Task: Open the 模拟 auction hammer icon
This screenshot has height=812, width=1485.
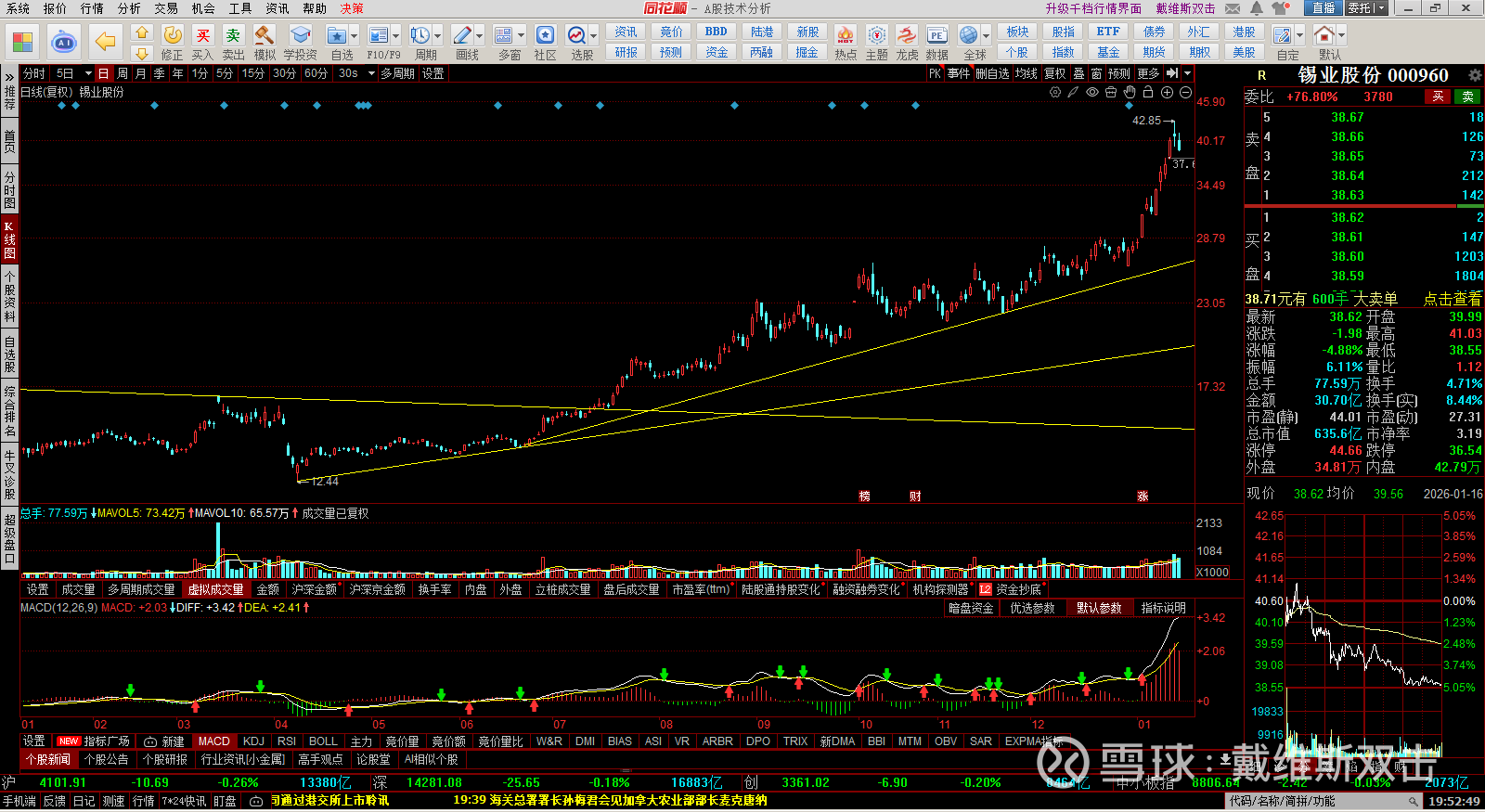Action: 265,36
